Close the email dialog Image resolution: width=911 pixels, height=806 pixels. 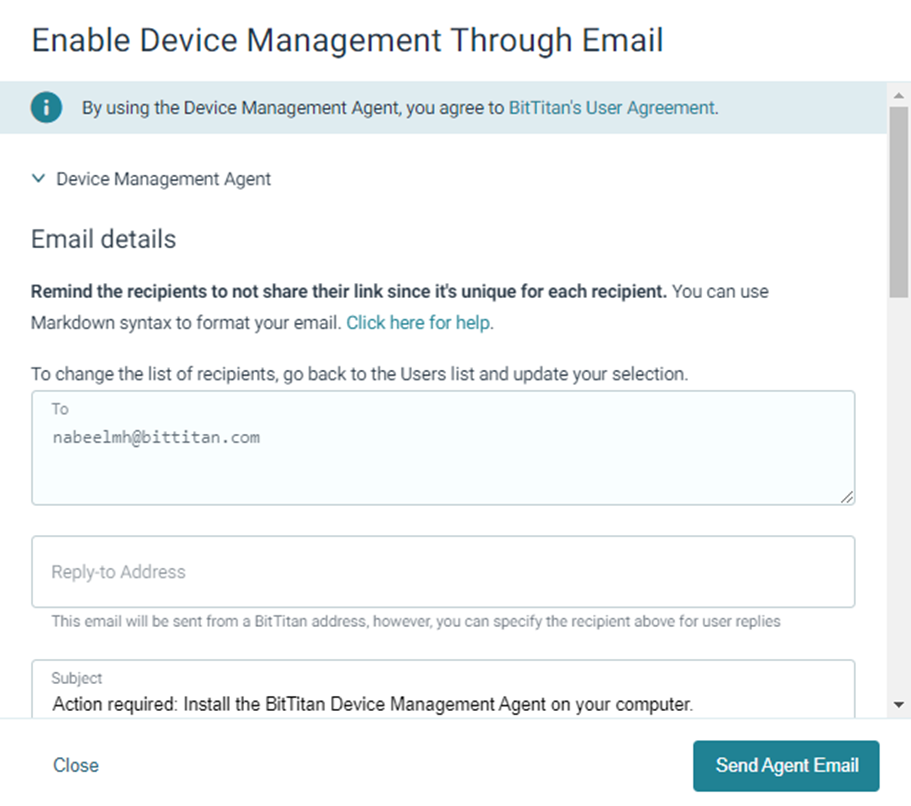pyautogui.click(x=76, y=765)
